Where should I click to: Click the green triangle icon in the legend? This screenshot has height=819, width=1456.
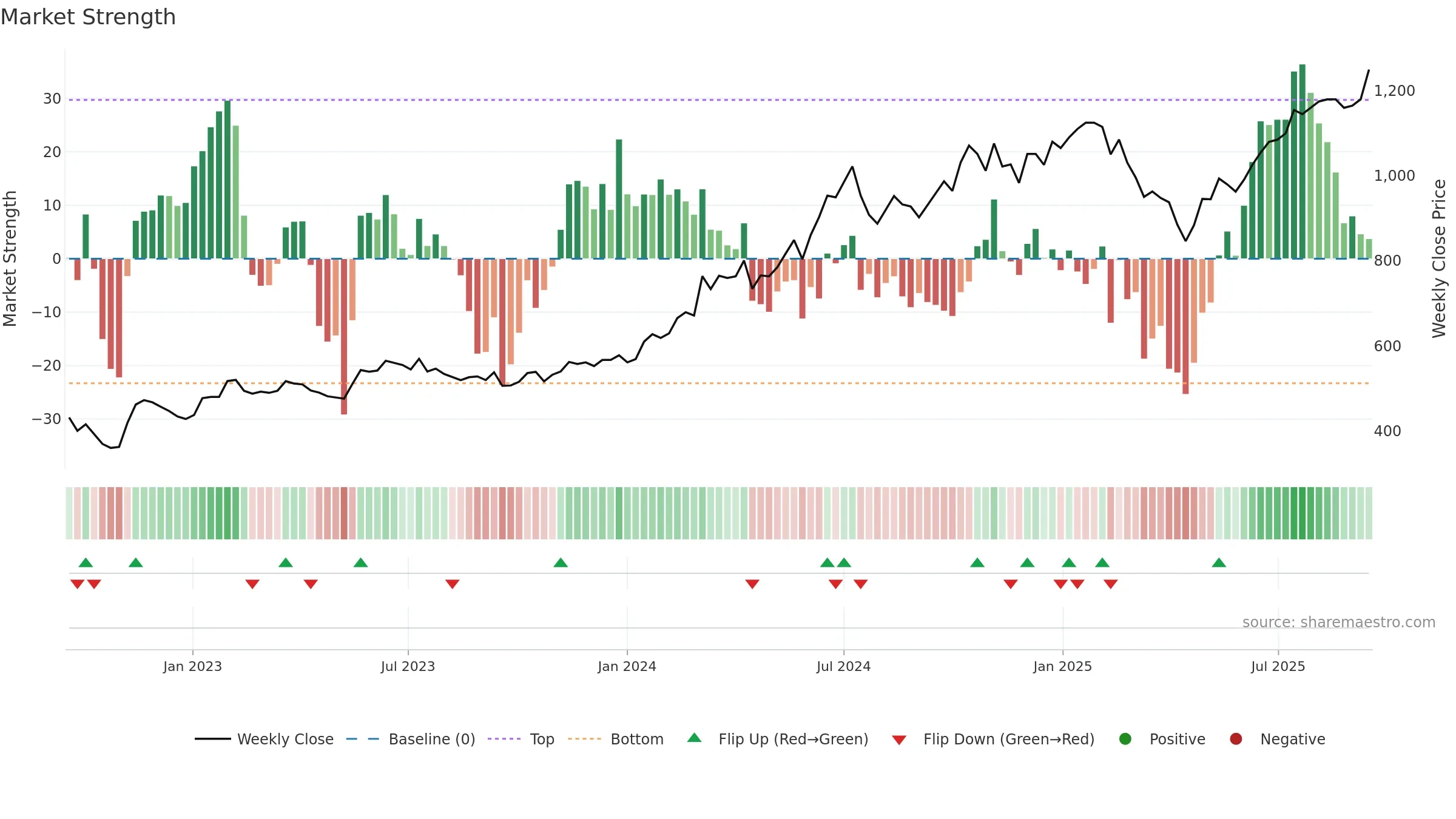[x=695, y=738]
